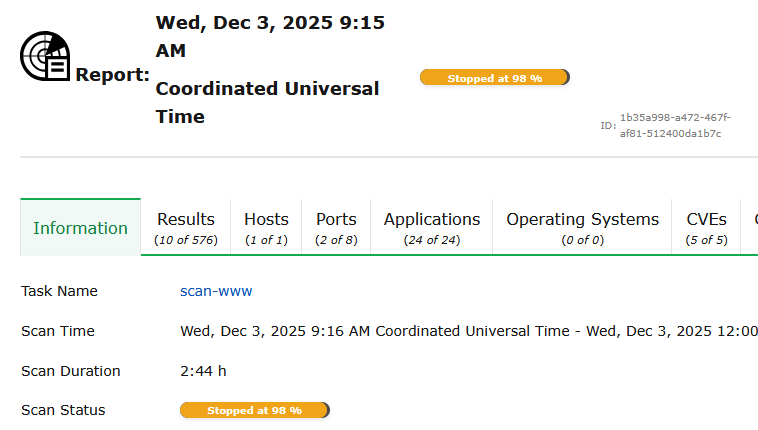Select the Hosts tab
Image resolution: width=758 pixels, height=430 pixels.
[x=266, y=228]
